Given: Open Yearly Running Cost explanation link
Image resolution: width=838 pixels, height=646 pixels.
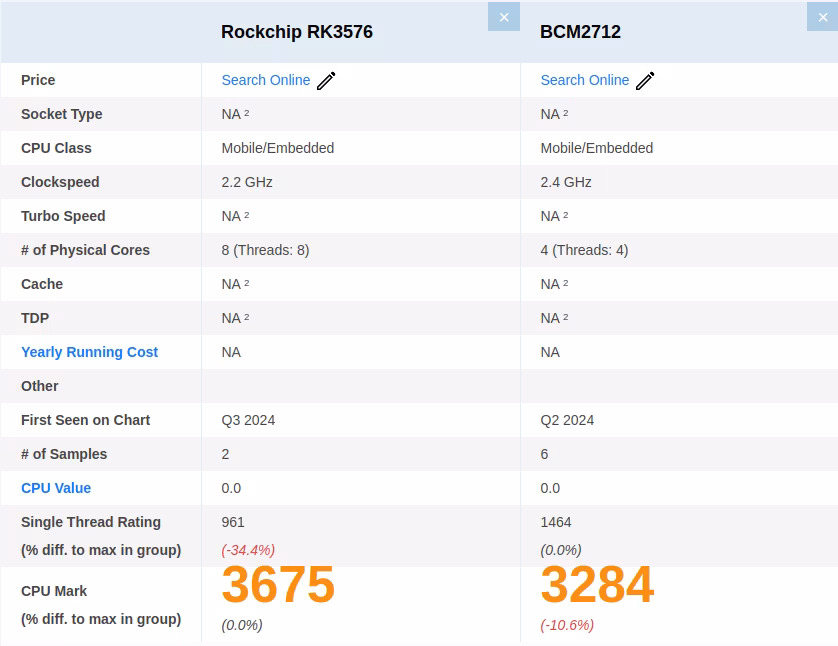Looking at the screenshot, I should 89,352.
